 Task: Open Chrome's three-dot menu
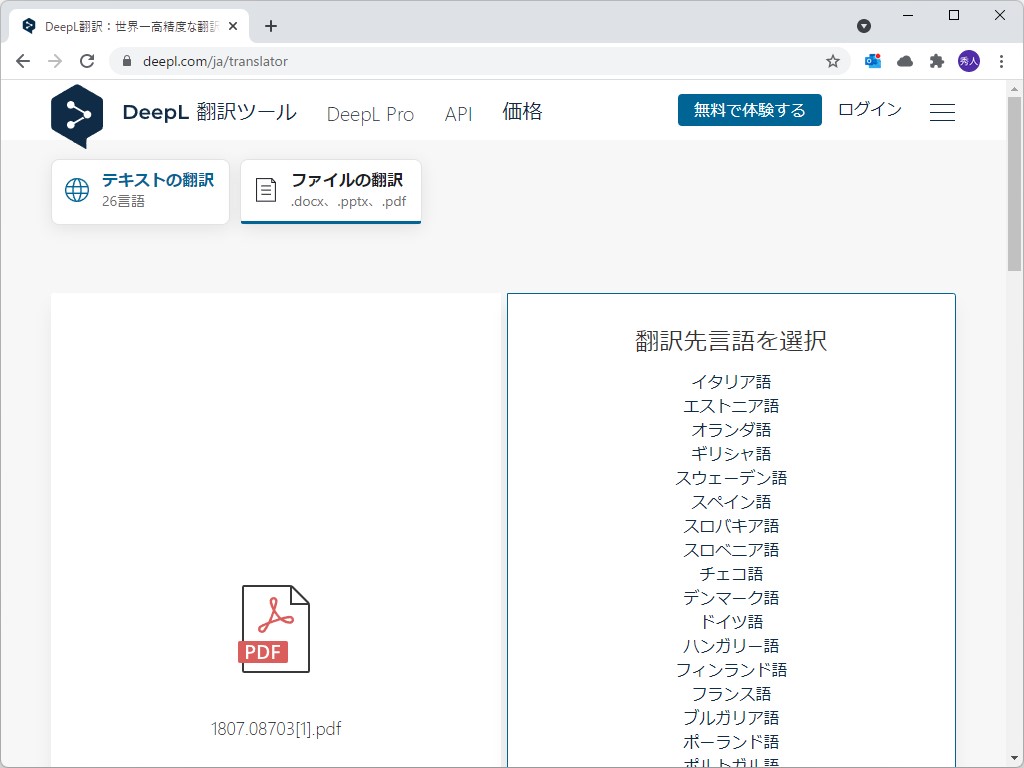tap(1003, 60)
